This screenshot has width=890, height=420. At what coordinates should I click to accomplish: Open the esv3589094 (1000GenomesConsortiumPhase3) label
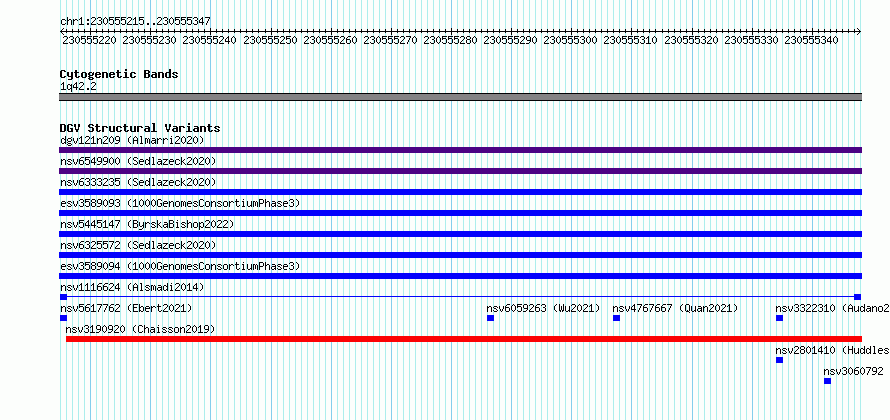(180, 266)
